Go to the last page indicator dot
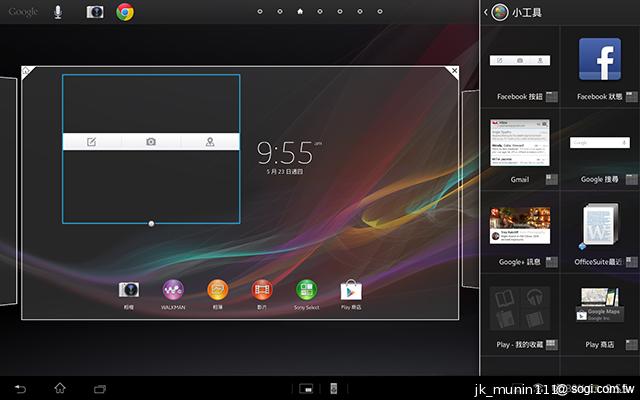The image size is (640, 400). pyautogui.click(x=380, y=11)
